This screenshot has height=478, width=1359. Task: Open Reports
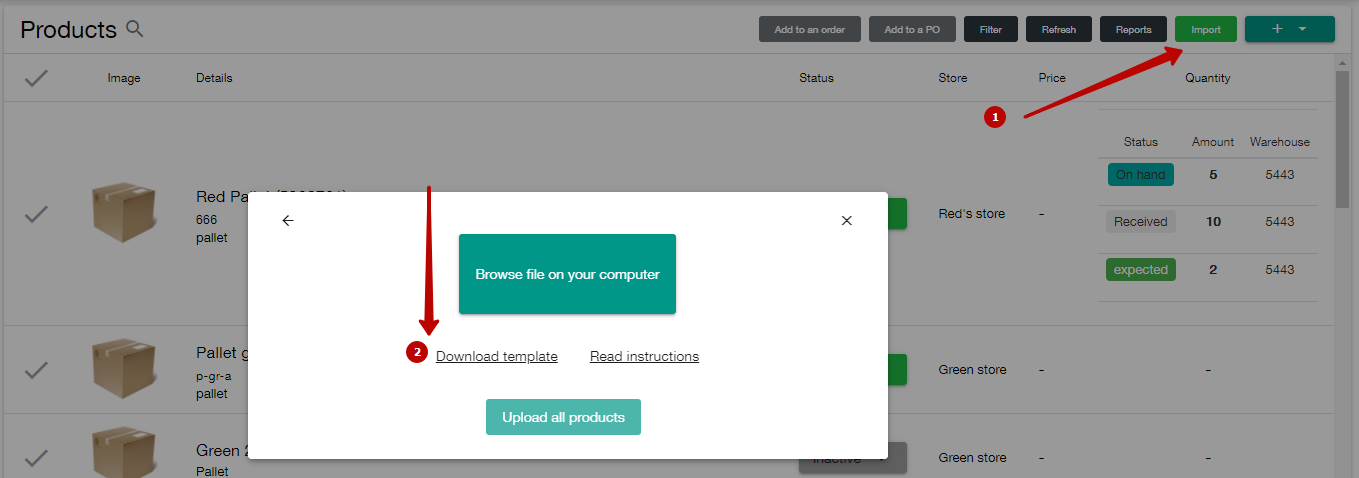tap(1134, 29)
